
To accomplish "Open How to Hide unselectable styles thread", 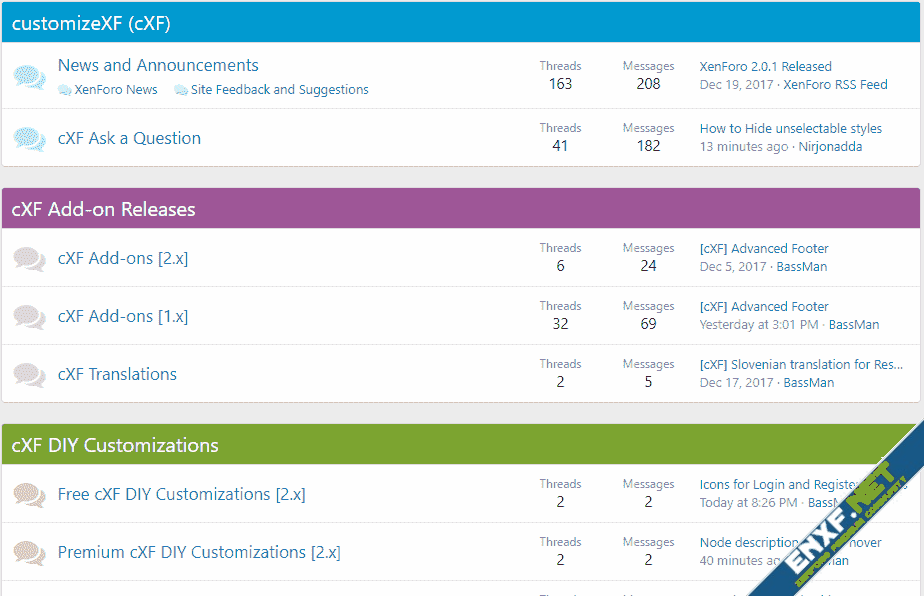I will pyautogui.click(x=790, y=129).
